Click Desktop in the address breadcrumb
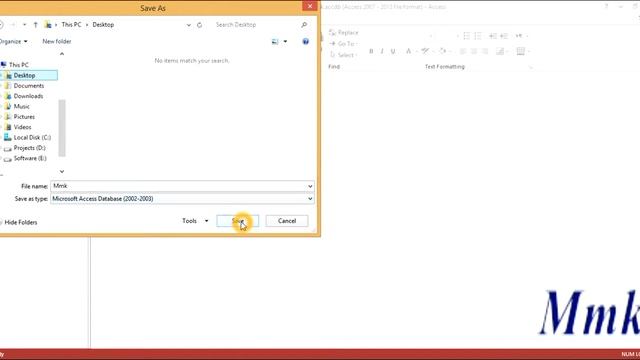The width and height of the screenshot is (640, 360). (x=103, y=25)
